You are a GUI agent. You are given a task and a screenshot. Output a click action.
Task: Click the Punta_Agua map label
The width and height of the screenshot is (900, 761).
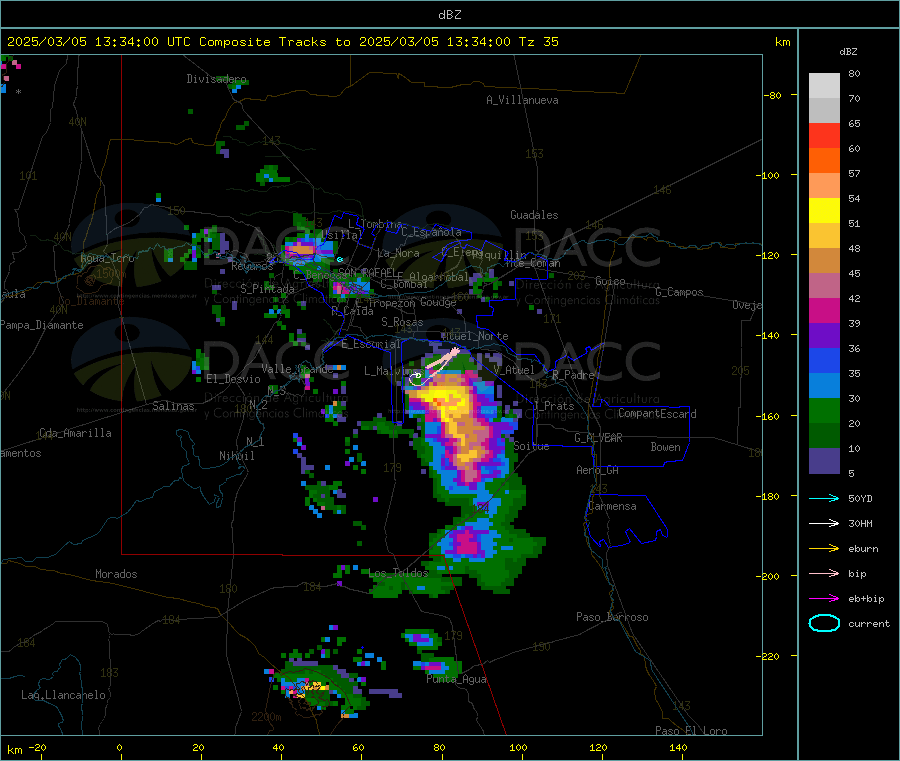pyautogui.click(x=456, y=679)
